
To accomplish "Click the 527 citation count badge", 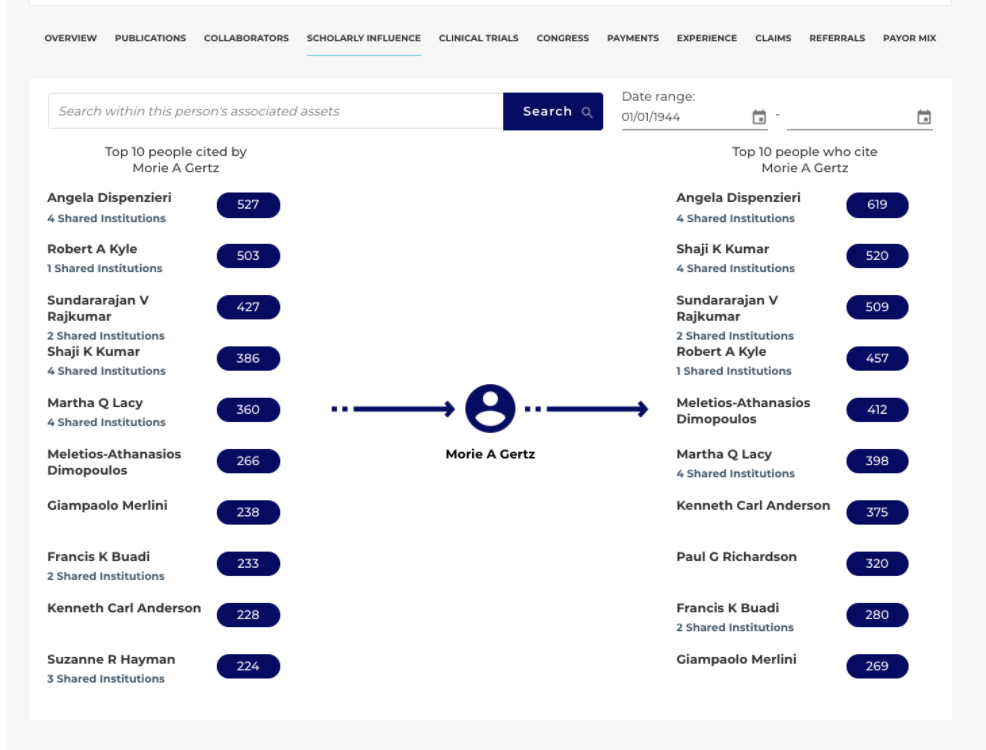I will click(248, 205).
